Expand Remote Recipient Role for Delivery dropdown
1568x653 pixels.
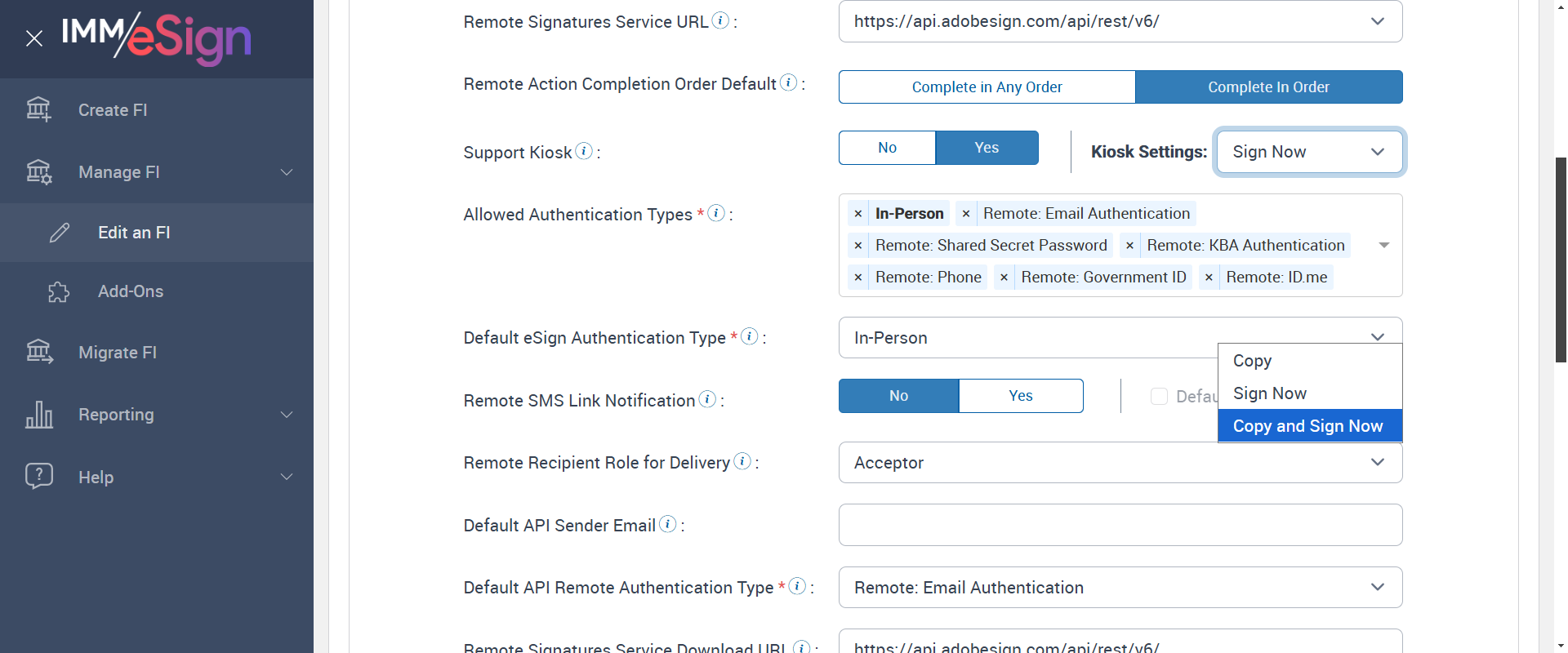click(1120, 463)
